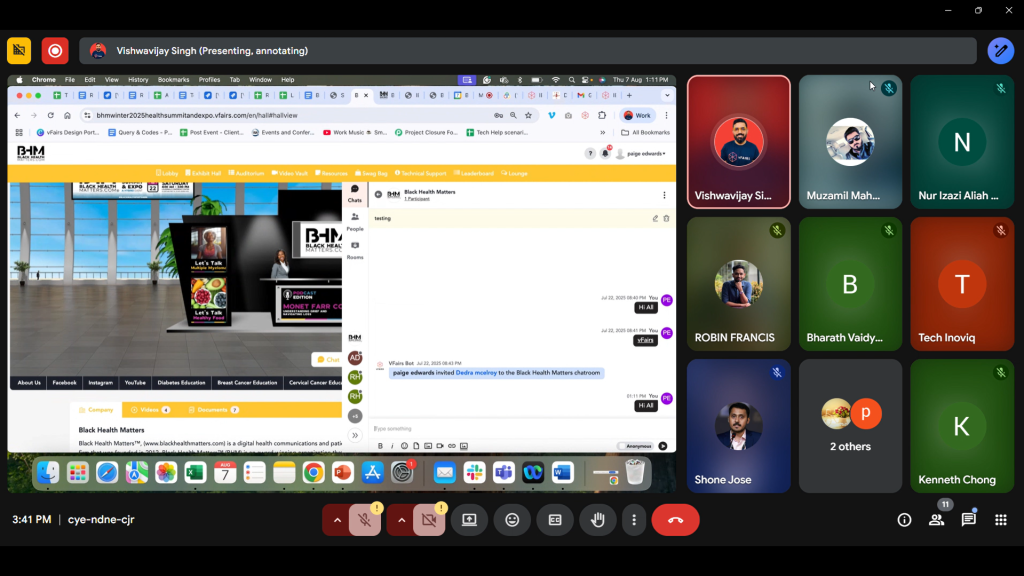Open All Bookmarks folder in Chrome
The image size is (1024, 576).
tap(645, 133)
